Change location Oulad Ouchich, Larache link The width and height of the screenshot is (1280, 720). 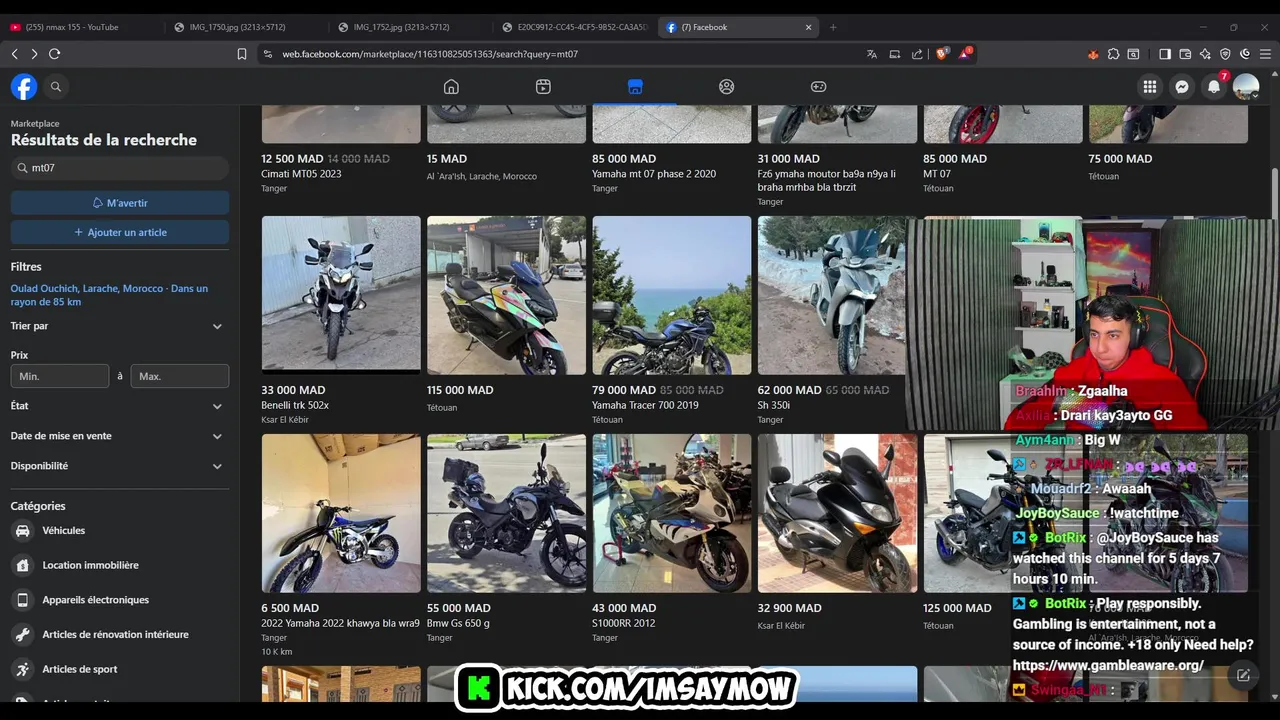pyautogui.click(x=109, y=295)
